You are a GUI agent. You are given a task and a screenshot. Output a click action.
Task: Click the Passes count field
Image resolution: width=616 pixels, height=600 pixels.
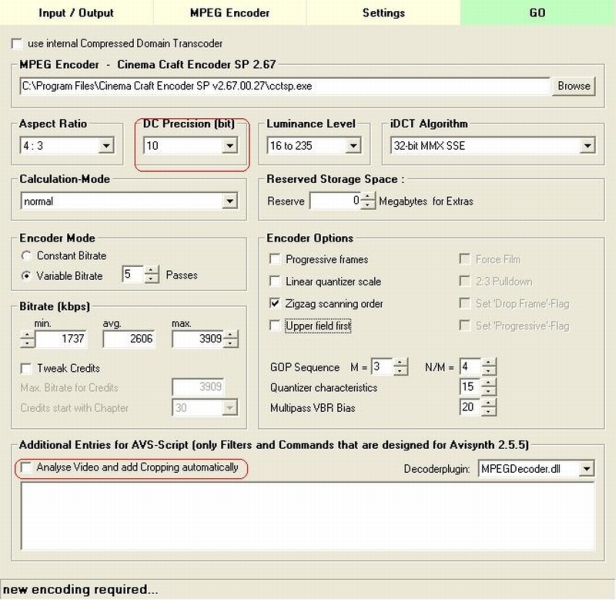coord(133,274)
